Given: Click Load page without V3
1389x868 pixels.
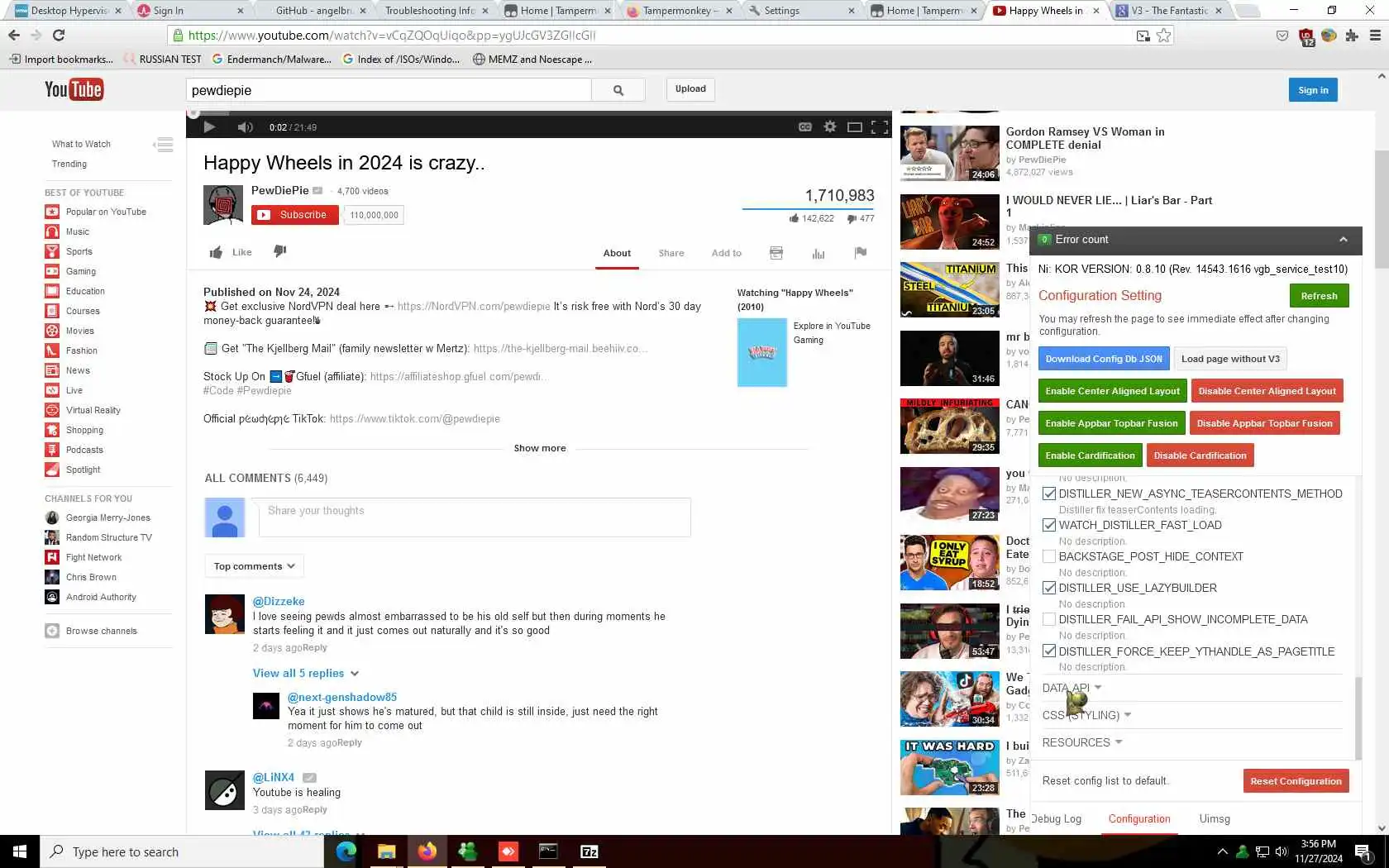Looking at the screenshot, I should click(x=1230, y=359).
